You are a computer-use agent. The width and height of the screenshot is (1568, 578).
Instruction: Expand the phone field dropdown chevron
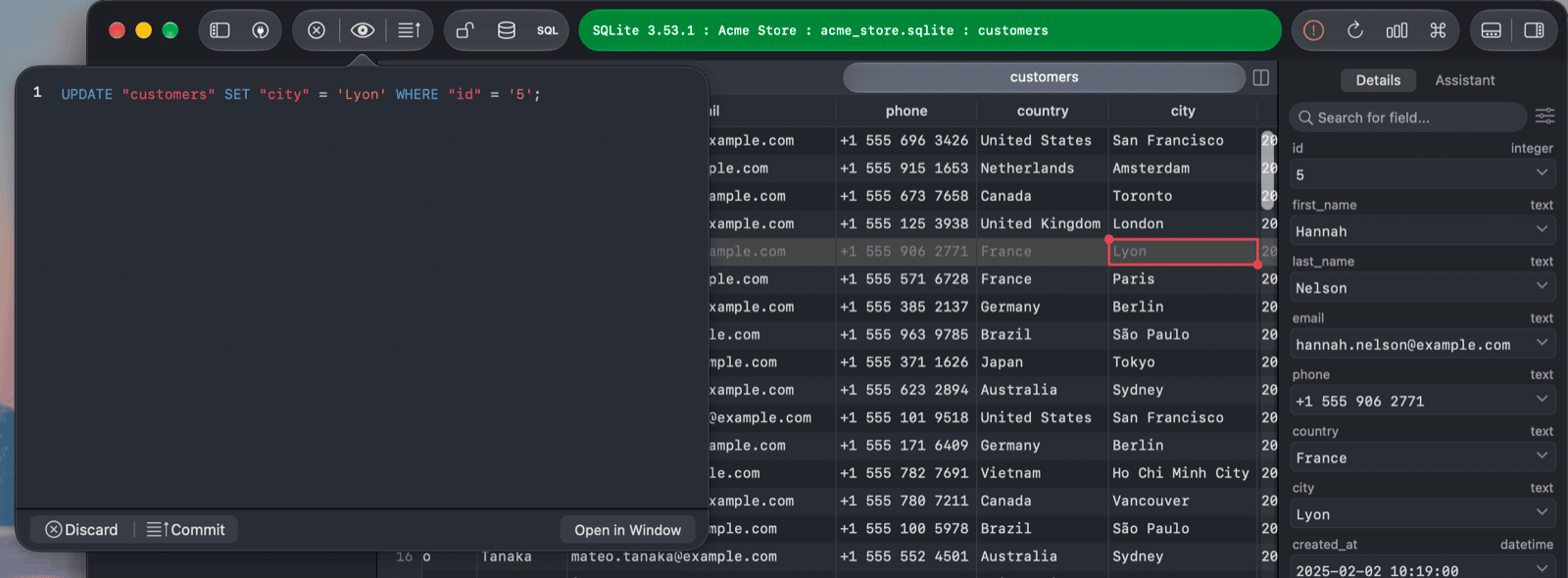[x=1542, y=400]
